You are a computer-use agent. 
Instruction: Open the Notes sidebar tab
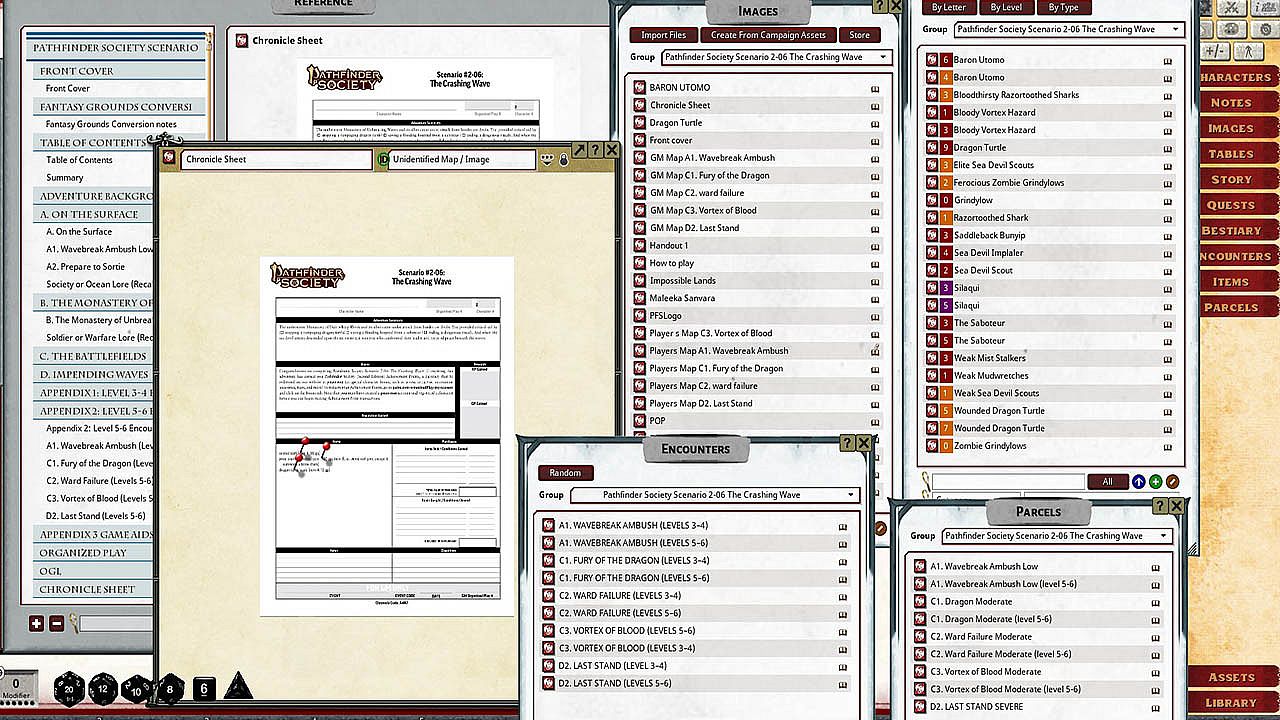1231,103
